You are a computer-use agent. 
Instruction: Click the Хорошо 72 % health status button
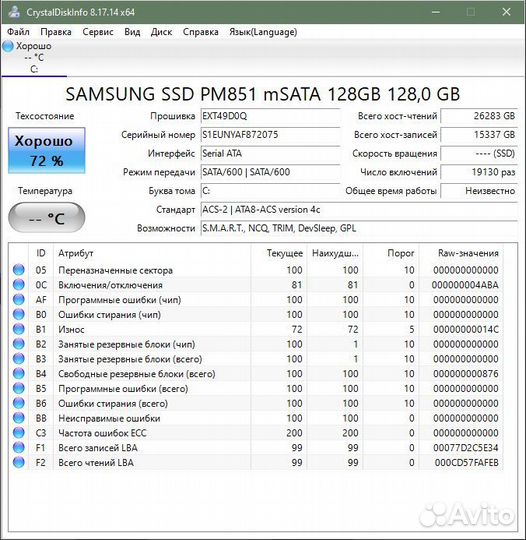47,150
